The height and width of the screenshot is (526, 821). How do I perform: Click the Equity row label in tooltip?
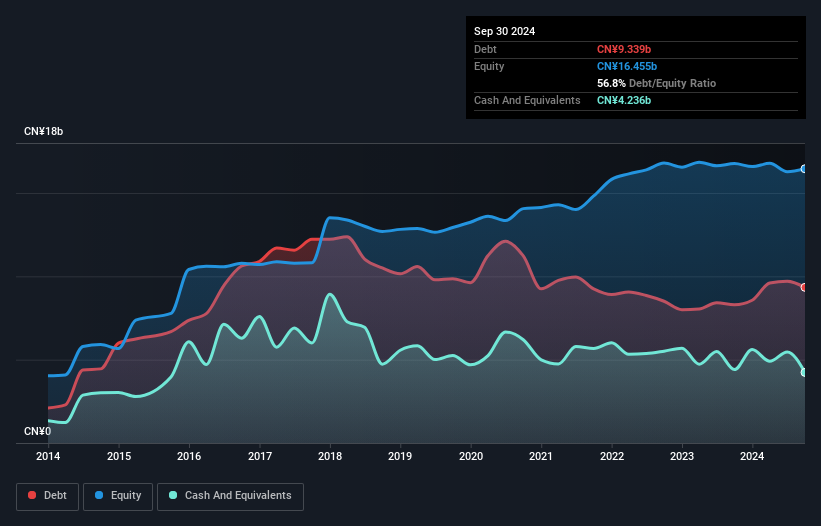tap(489, 66)
